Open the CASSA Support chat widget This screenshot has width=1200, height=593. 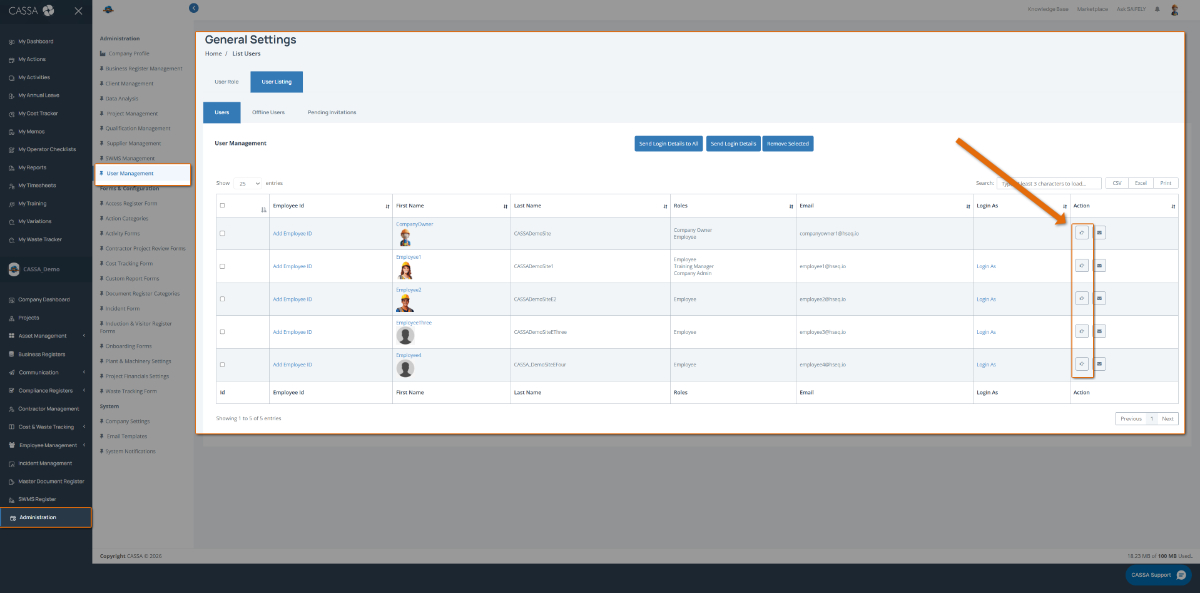pyautogui.click(x=1157, y=575)
